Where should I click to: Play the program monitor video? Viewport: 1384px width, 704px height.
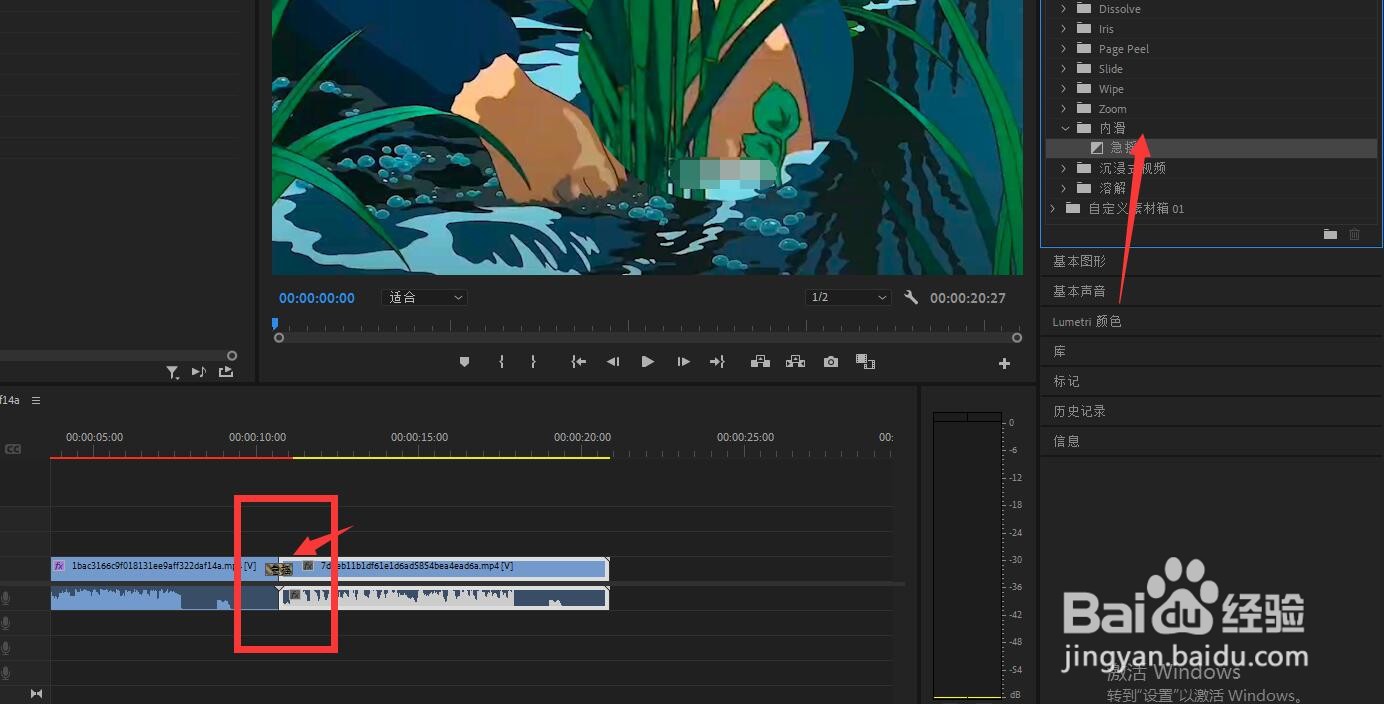click(647, 362)
